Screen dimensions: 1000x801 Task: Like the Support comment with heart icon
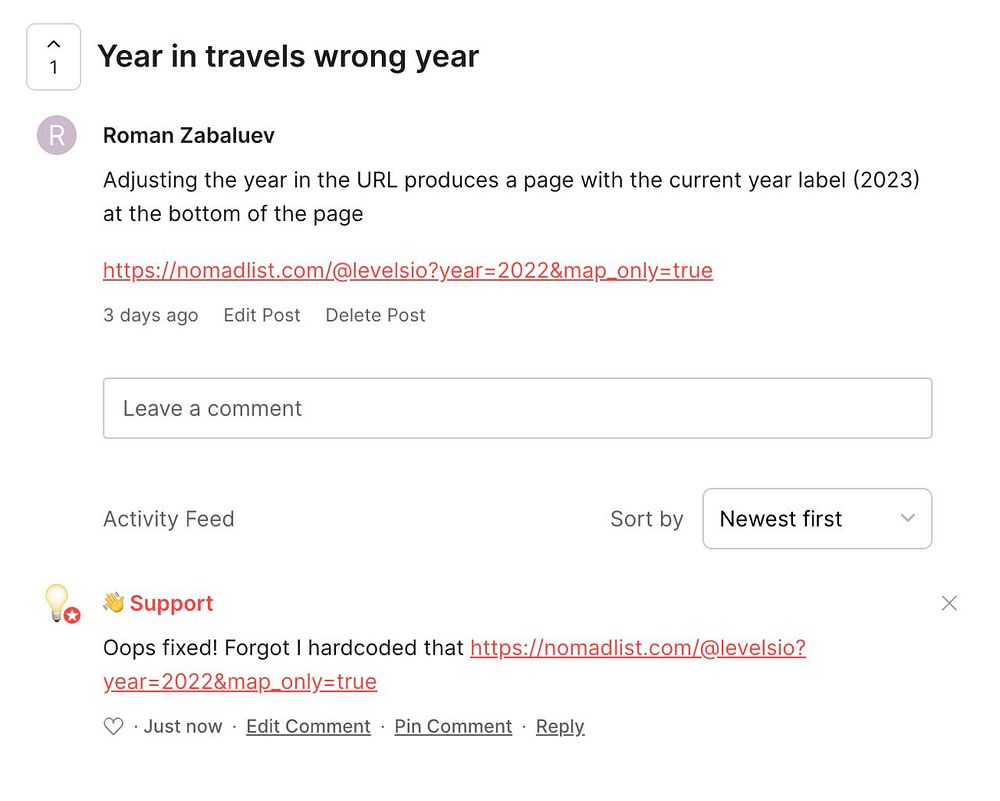114,727
